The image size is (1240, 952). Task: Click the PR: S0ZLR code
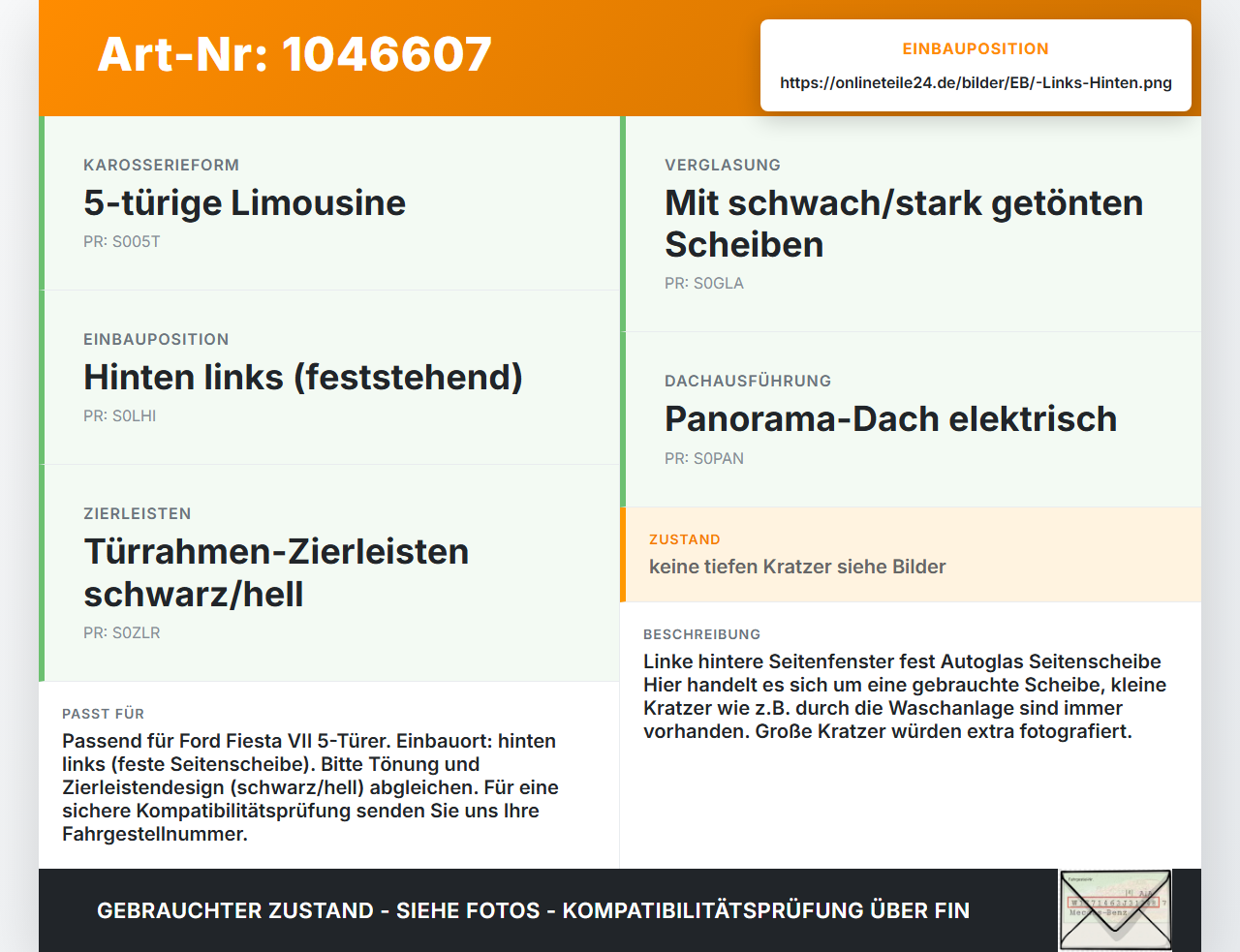tap(122, 632)
